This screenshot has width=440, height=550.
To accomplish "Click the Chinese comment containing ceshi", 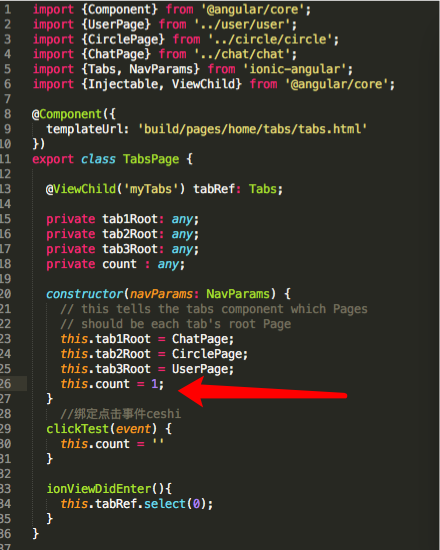I will point(121,414).
